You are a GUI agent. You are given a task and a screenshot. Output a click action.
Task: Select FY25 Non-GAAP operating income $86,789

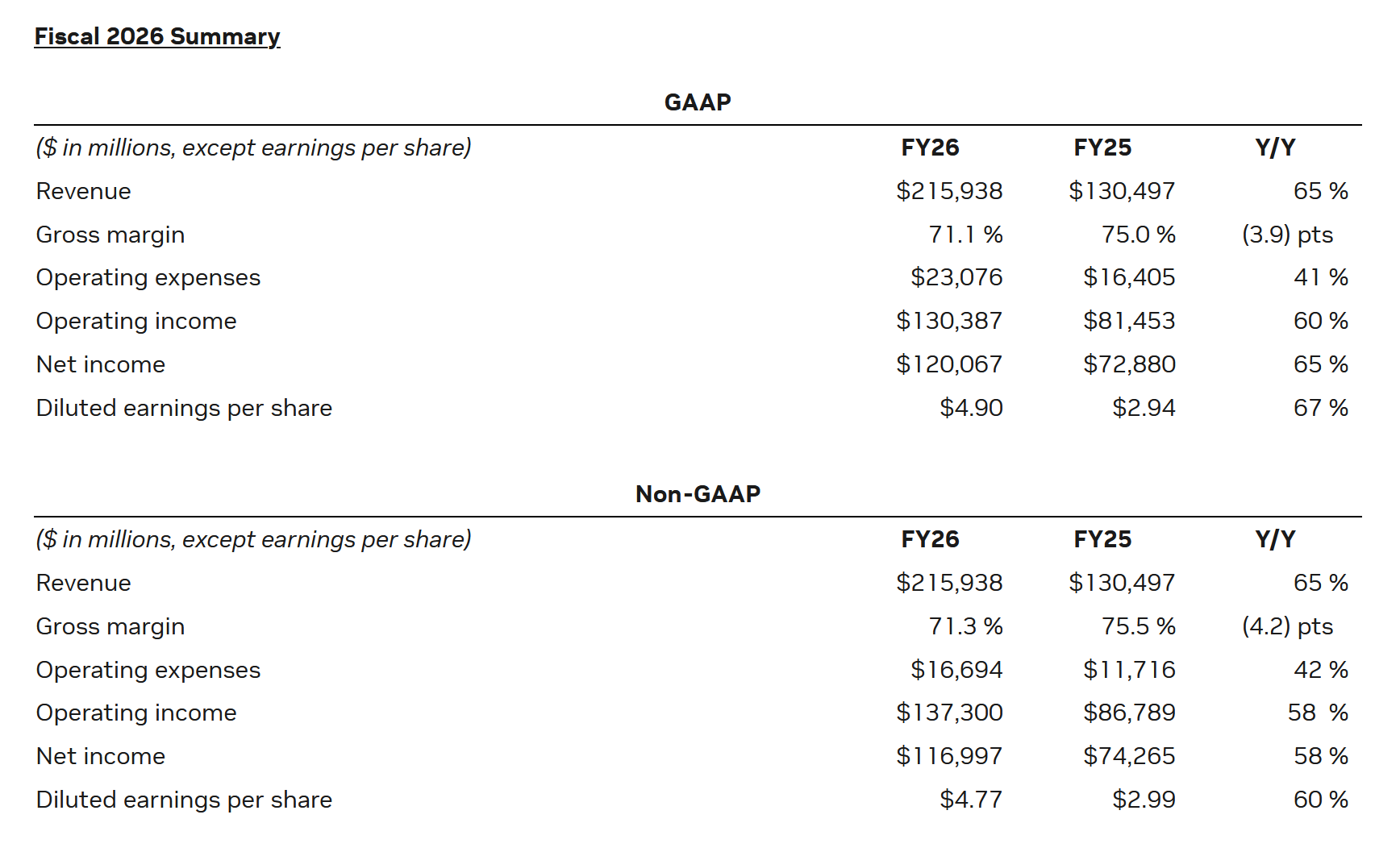(1129, 713)
